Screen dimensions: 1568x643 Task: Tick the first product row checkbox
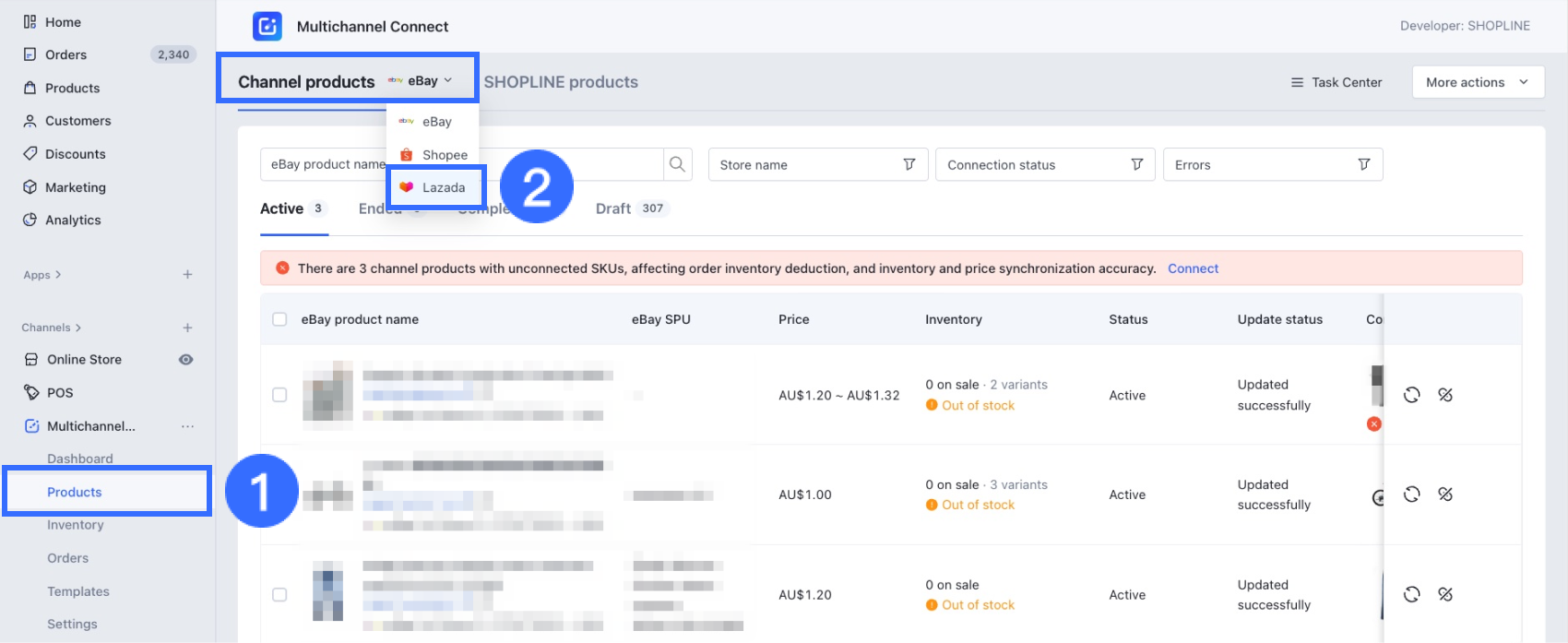[279, 395]
